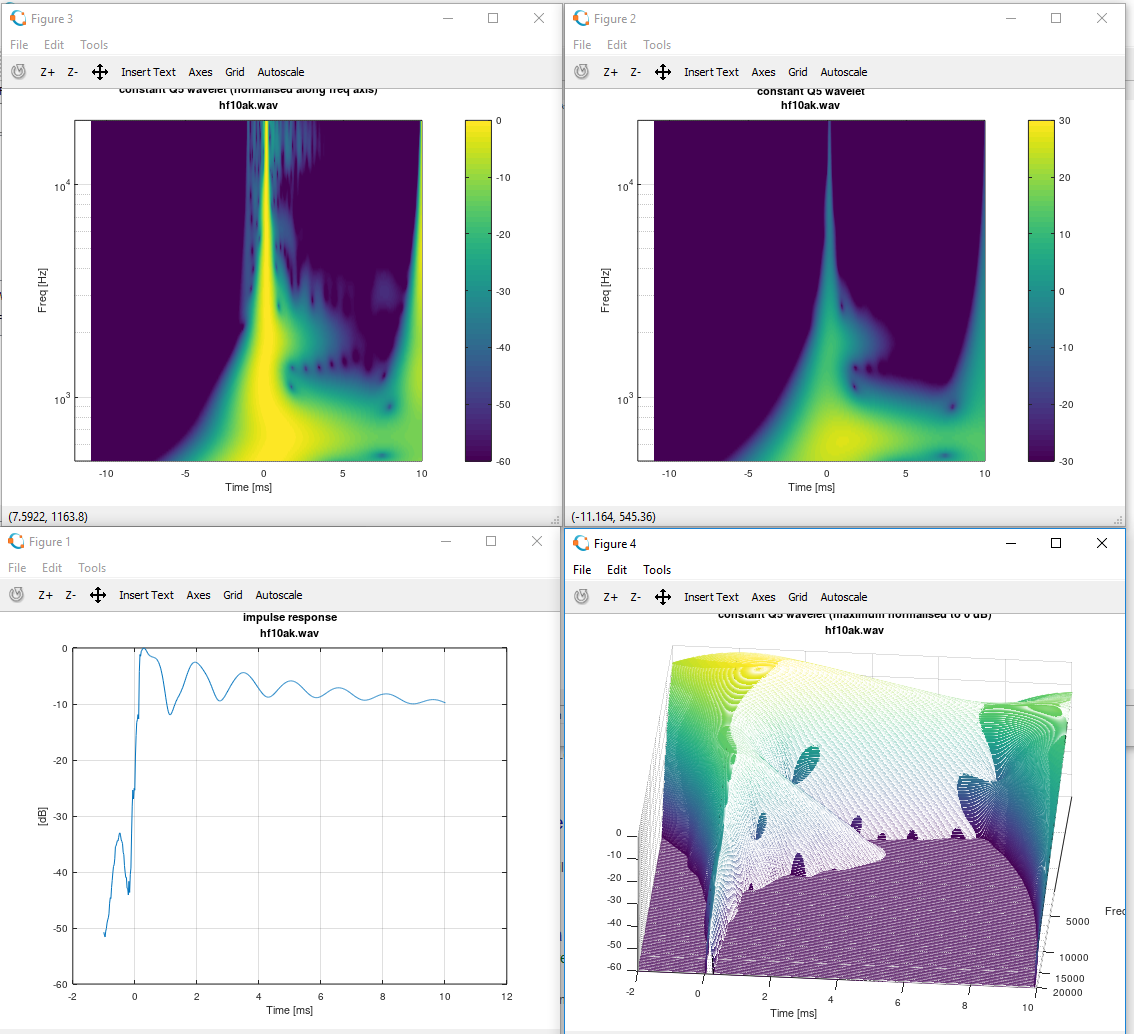The height and width of the screenshot is (1034, 1134).
Task: Click the rotate icon in Figure 4 toolbar
Action: 581,597
